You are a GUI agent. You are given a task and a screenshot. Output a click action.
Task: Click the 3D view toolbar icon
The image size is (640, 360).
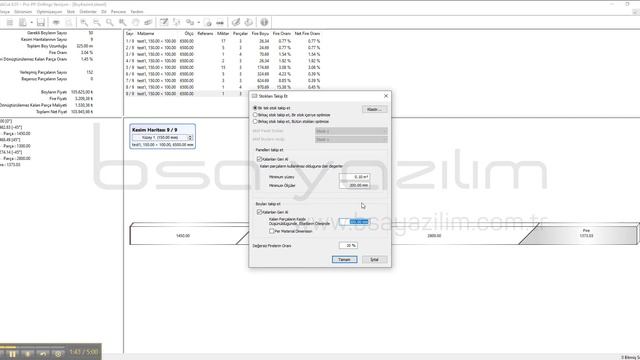(x=148, y=22)
